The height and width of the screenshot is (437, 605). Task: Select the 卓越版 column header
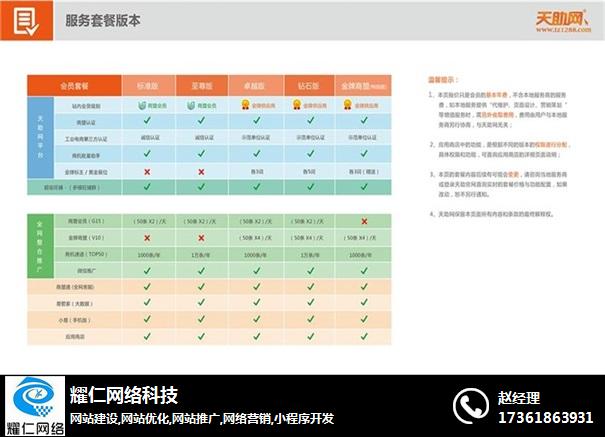(256, 86)
